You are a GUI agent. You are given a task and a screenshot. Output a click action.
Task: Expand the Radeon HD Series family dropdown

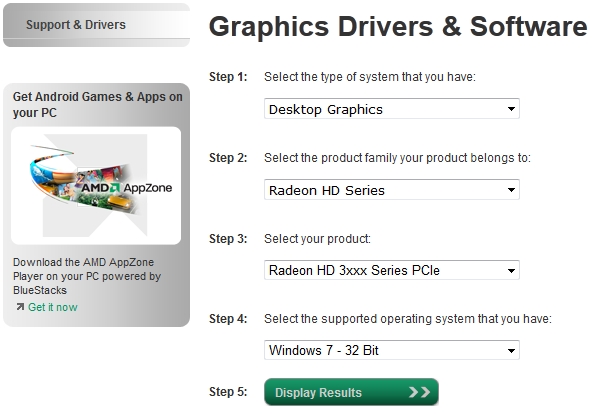pyautogui.click(x=392, y=190)
